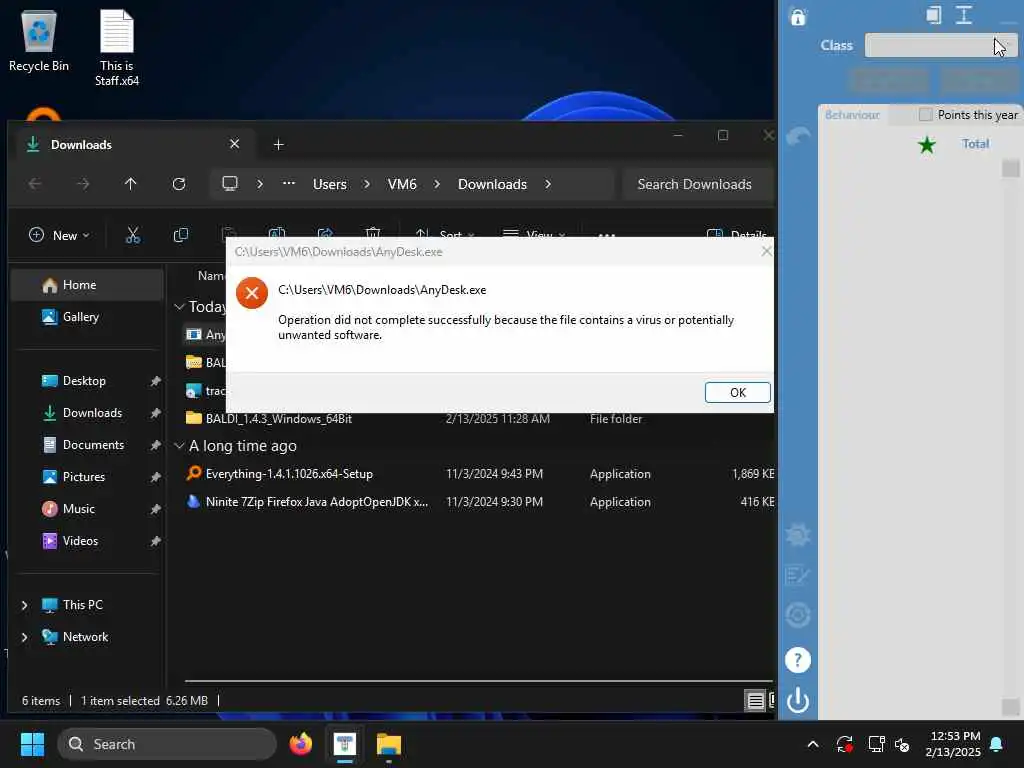
Task: Open Home in the navigation pane
Action: [87, 285]
